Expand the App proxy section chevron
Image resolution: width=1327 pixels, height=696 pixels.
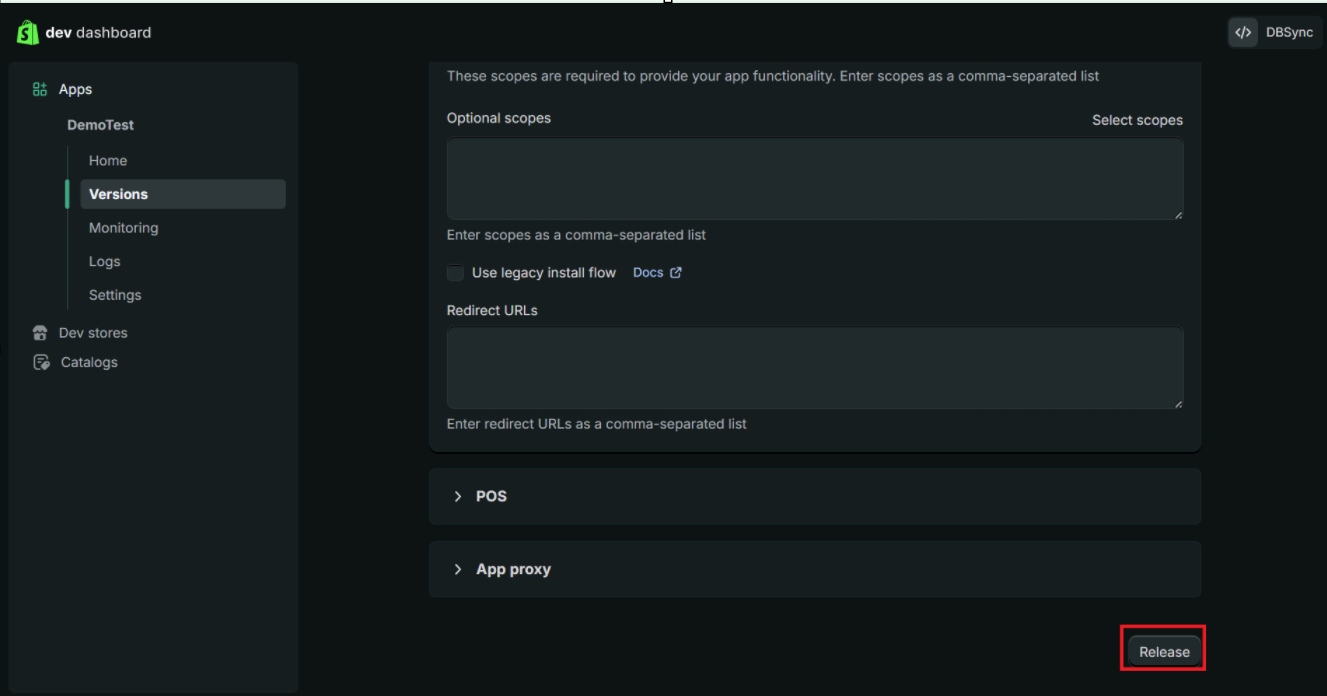(458, 569)
